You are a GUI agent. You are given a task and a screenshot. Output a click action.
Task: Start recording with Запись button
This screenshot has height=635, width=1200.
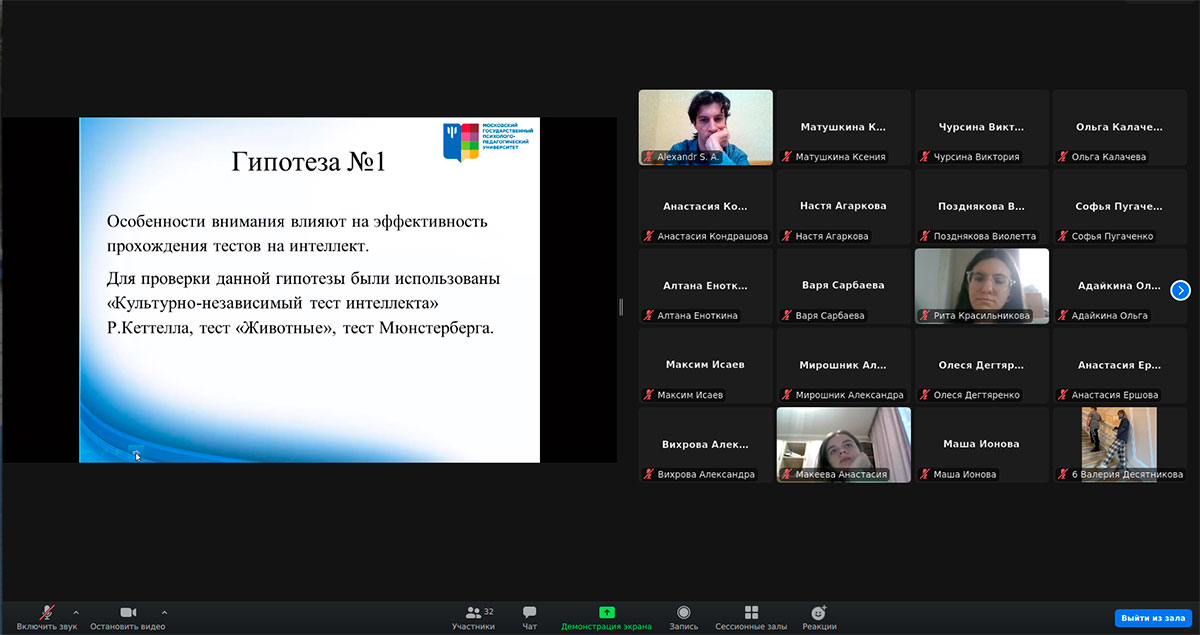point(683,617)
